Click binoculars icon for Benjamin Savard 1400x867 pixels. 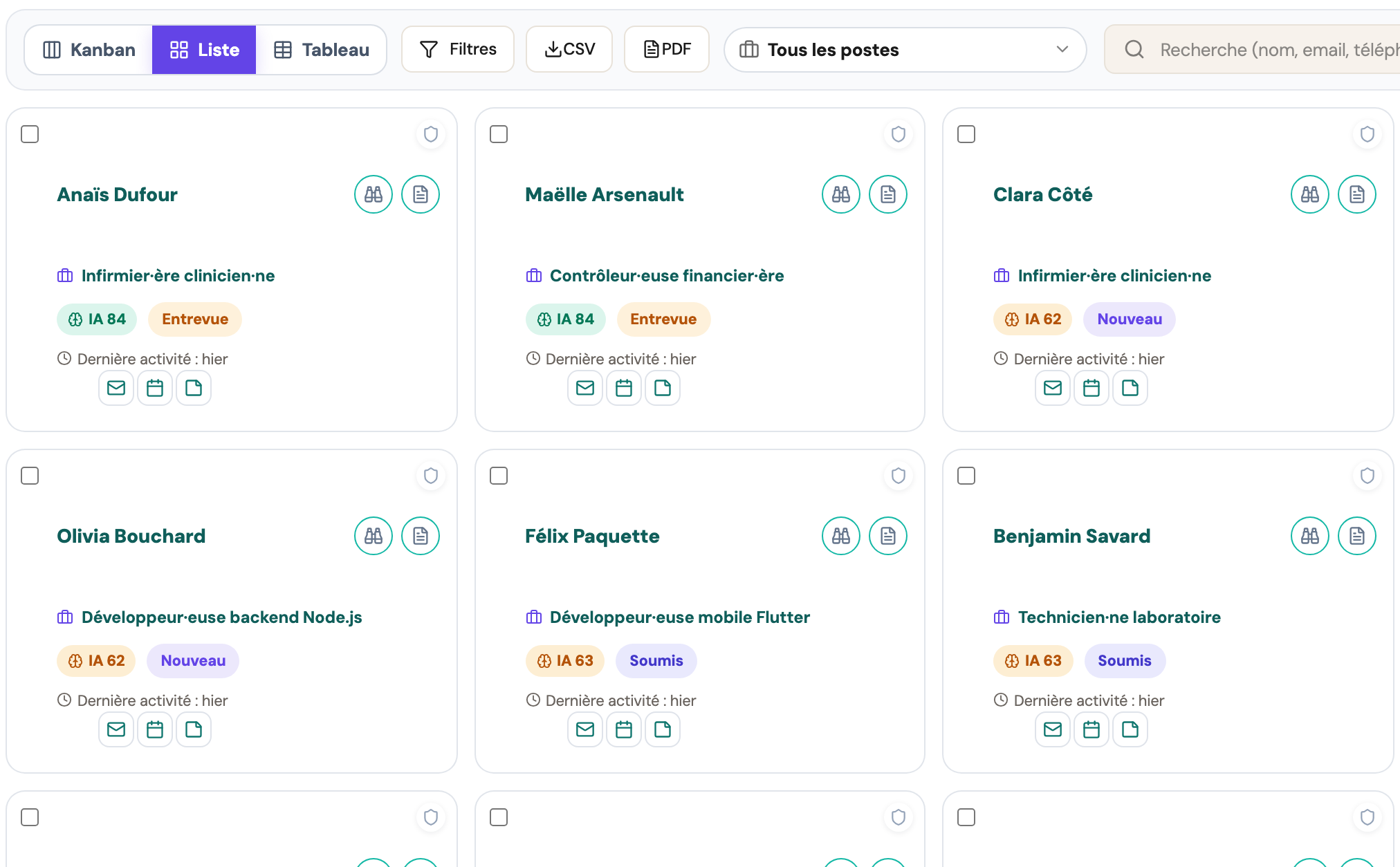pos(1310,536)
